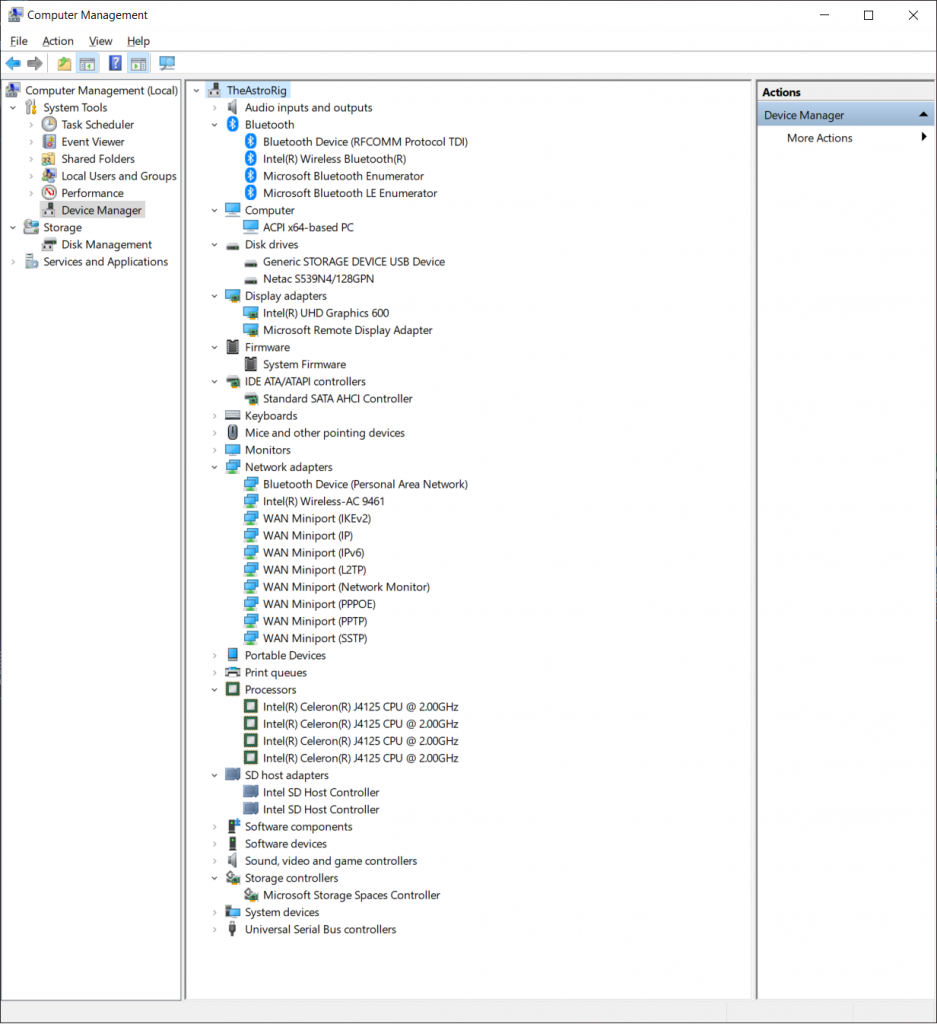Click the Bluetooth category icon

point(232,124)
